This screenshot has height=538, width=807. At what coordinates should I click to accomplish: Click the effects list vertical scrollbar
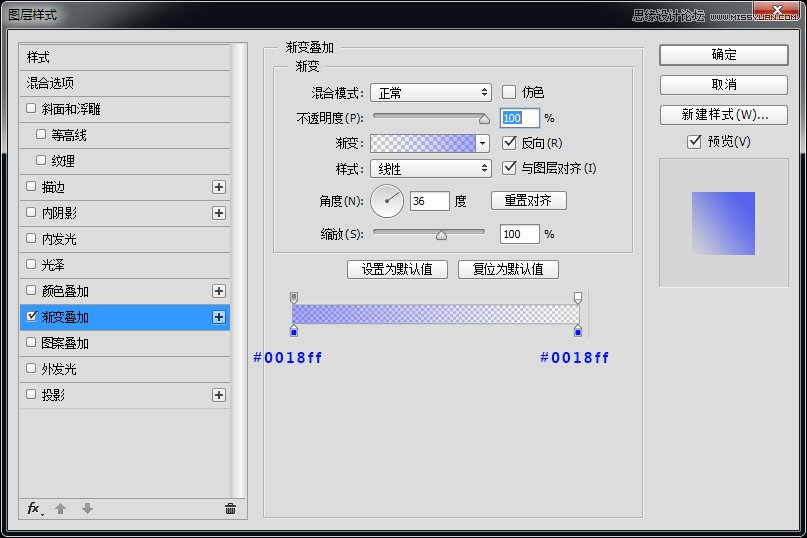237,270
